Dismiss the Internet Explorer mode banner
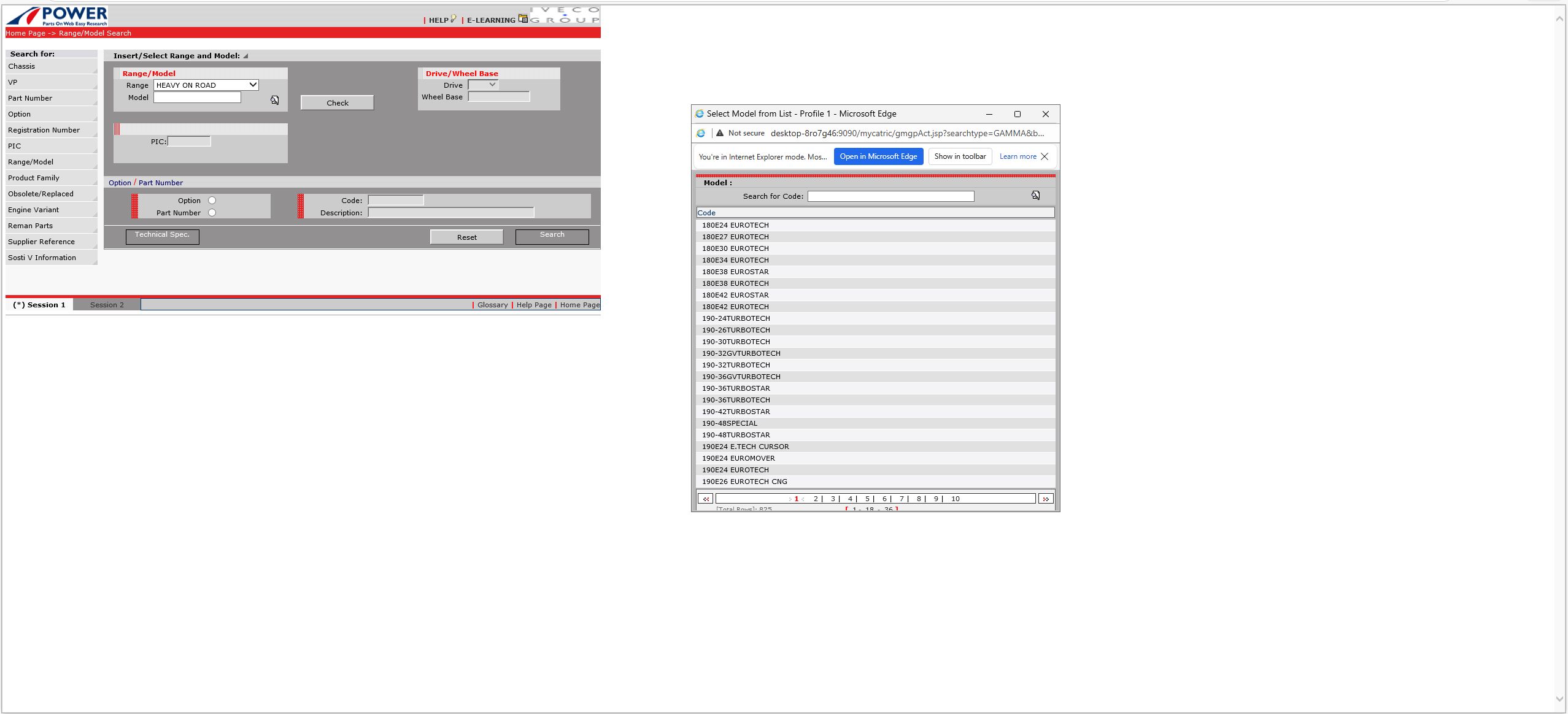 click(1045, 156)
